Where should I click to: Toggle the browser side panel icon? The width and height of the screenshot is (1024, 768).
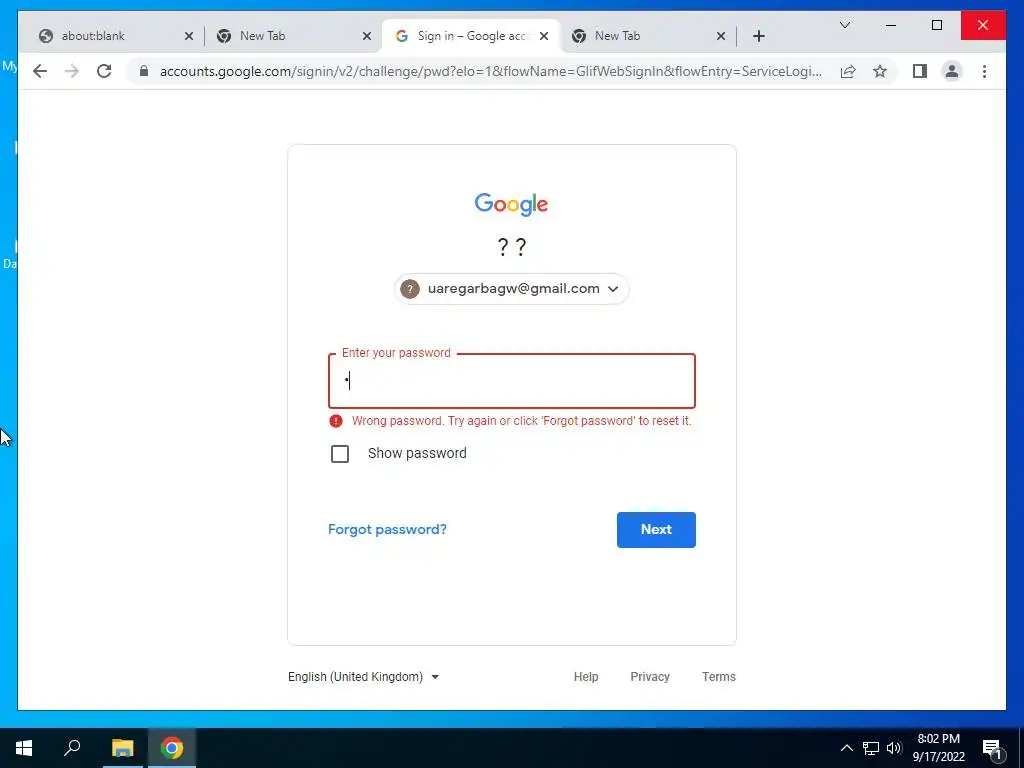(x=920, y=71)
